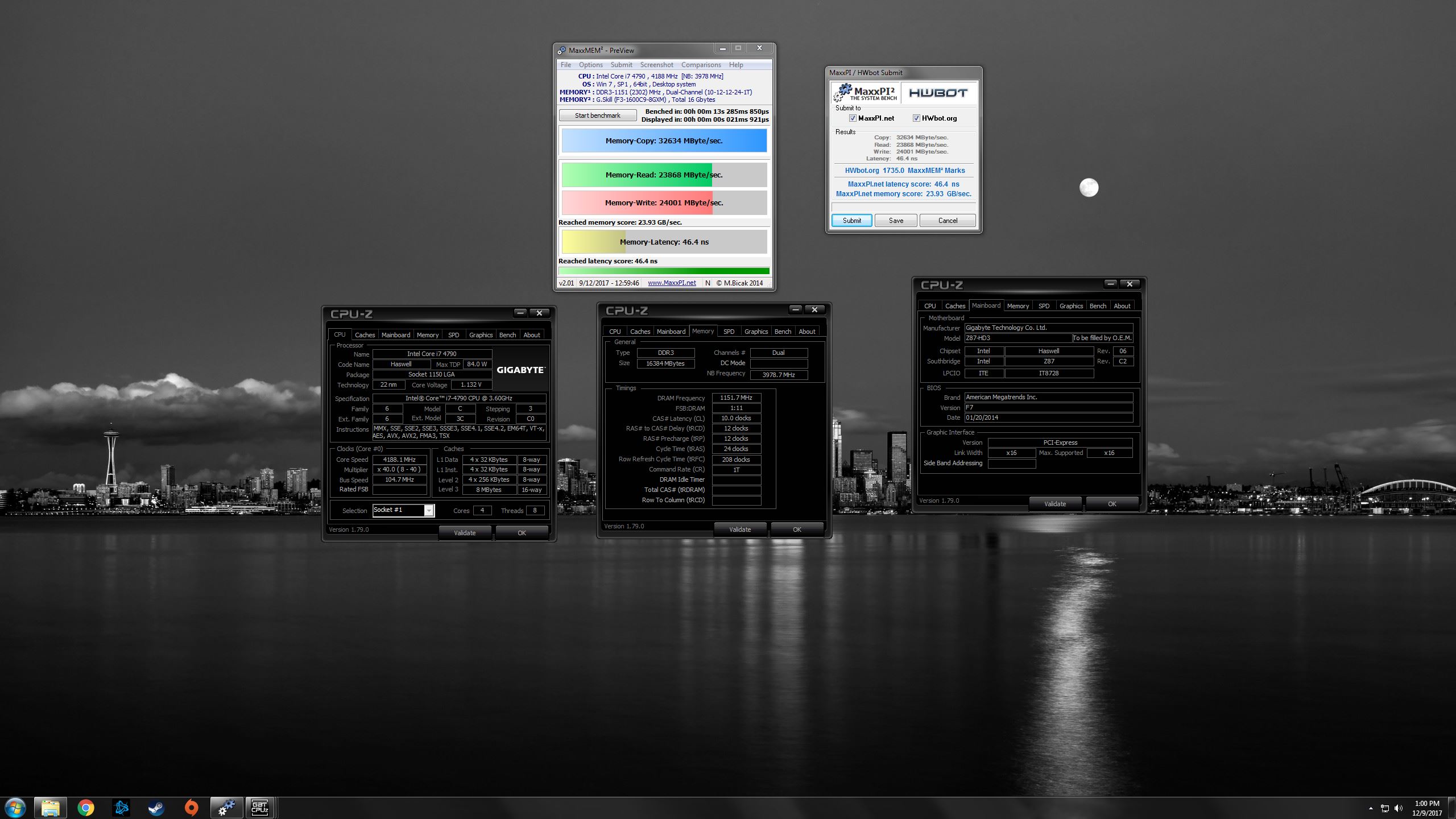Click Core Speed value field
The height and width of the screenshot is (819, 1456).
399,460
